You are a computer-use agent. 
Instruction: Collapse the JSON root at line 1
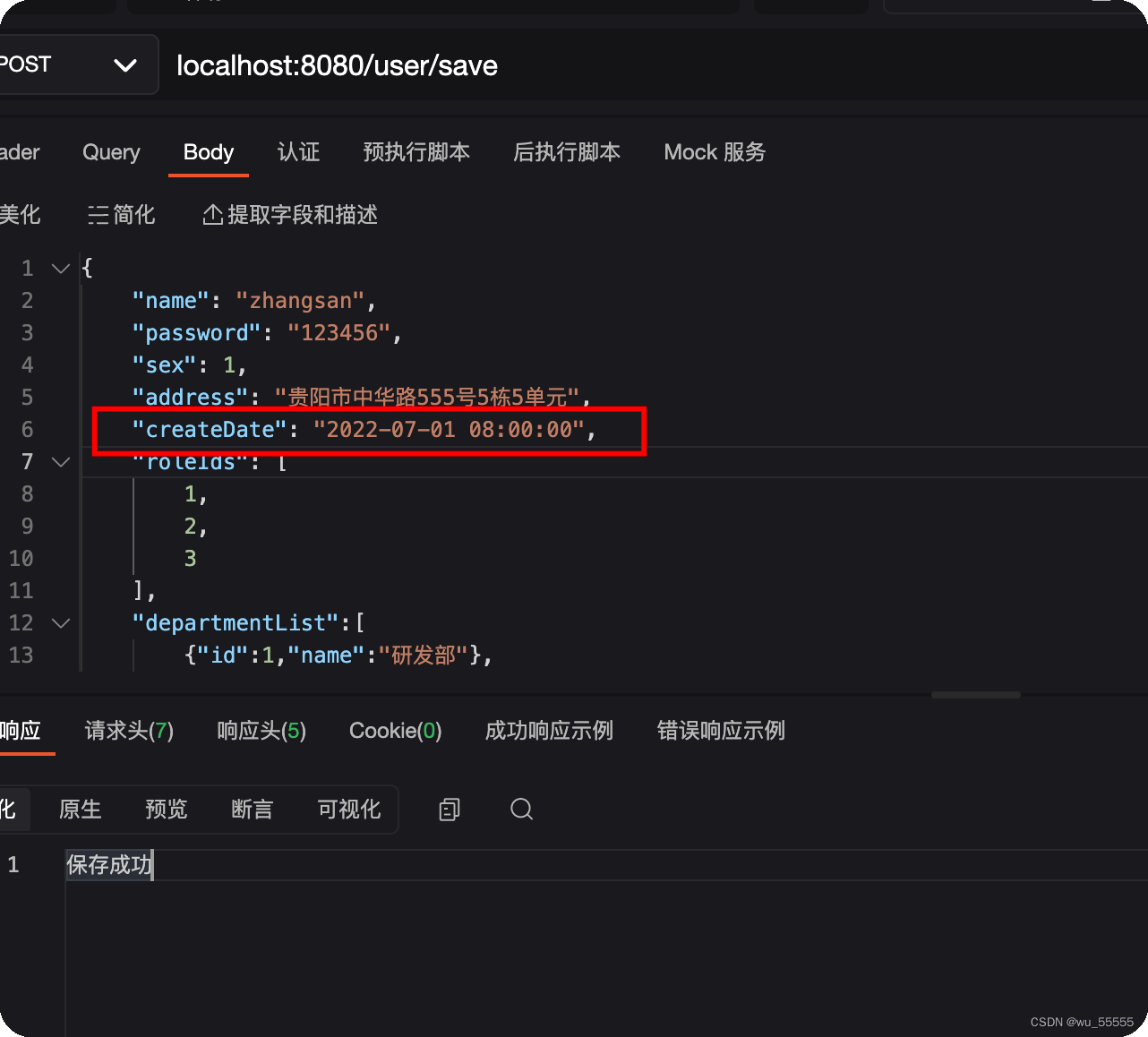pyautogui.click(x=61, y=268)
